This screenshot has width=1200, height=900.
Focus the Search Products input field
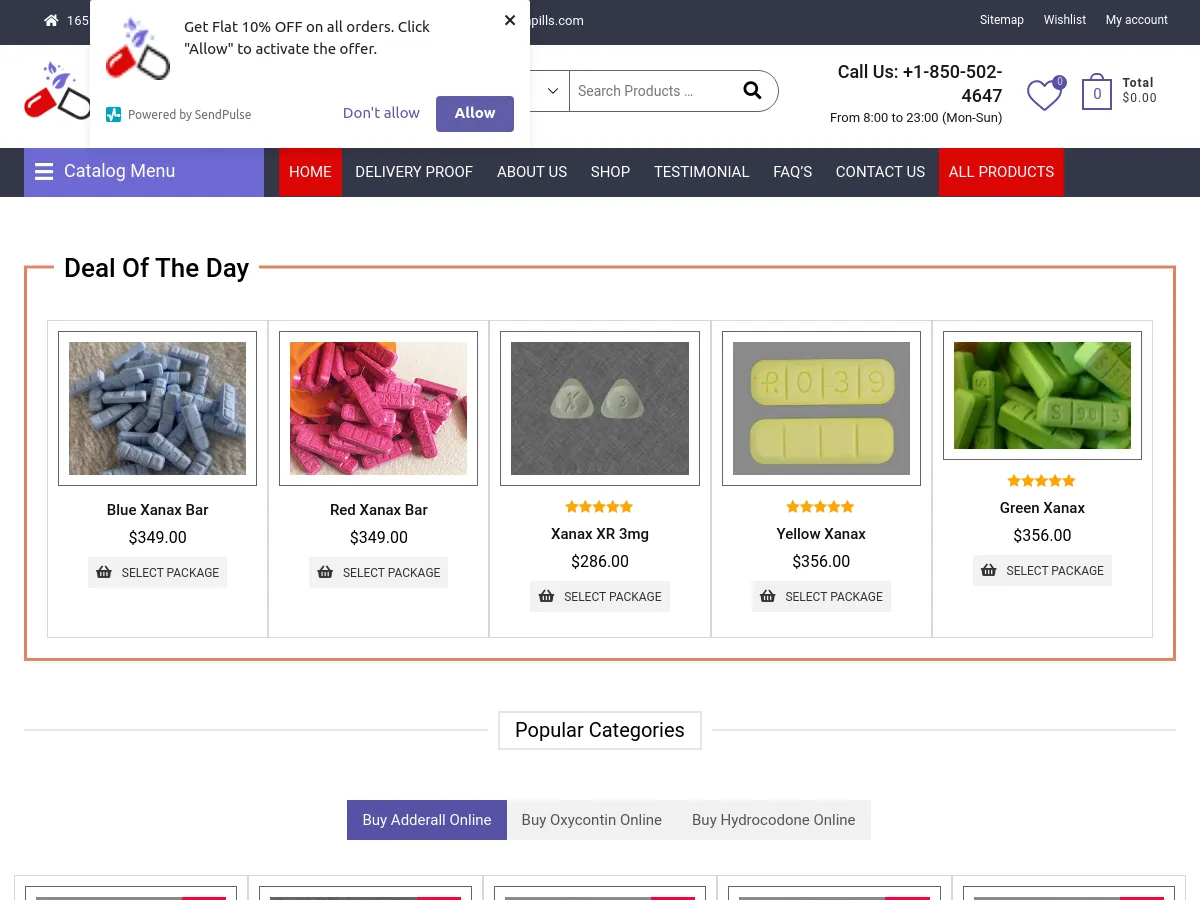coord(652,91)
